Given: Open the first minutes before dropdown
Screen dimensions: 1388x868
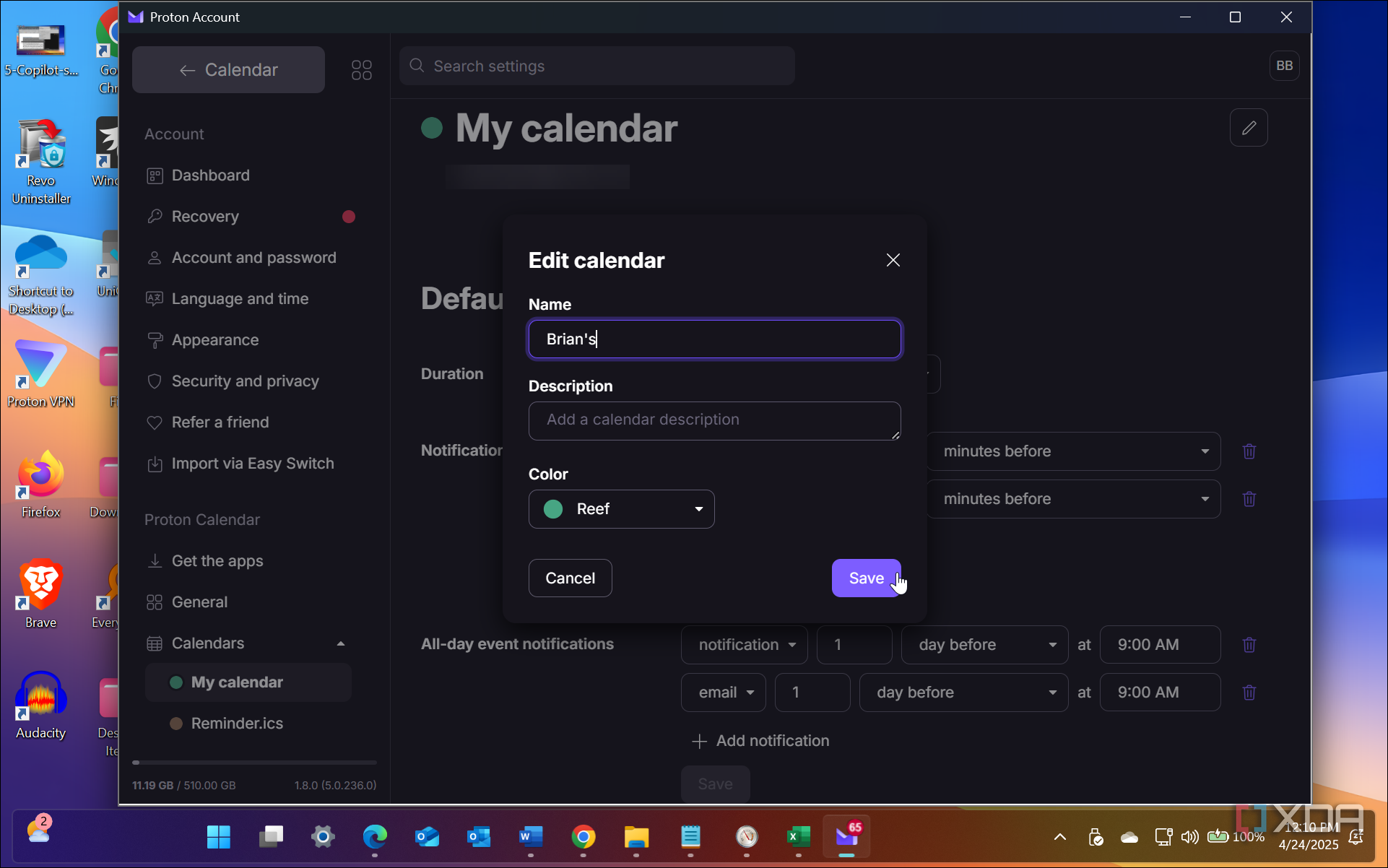Looking at the screenshot, I should (x=1073, y=451).
